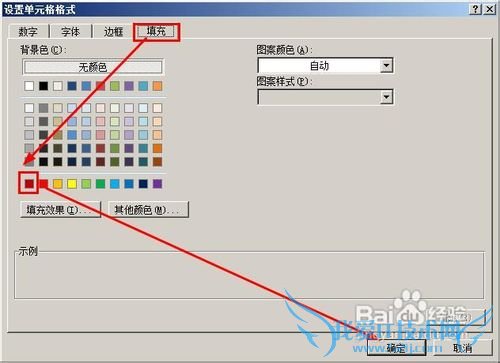Pick dark navy in standard colors row
500x363 pixels.
pyautogui.click(x=143, y=184)
